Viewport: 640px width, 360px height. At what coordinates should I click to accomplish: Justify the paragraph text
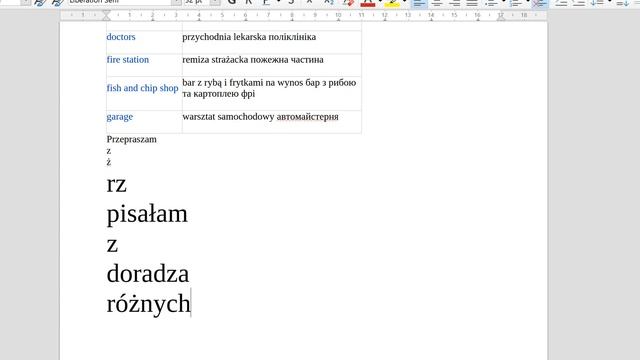(x=472, y=3)
